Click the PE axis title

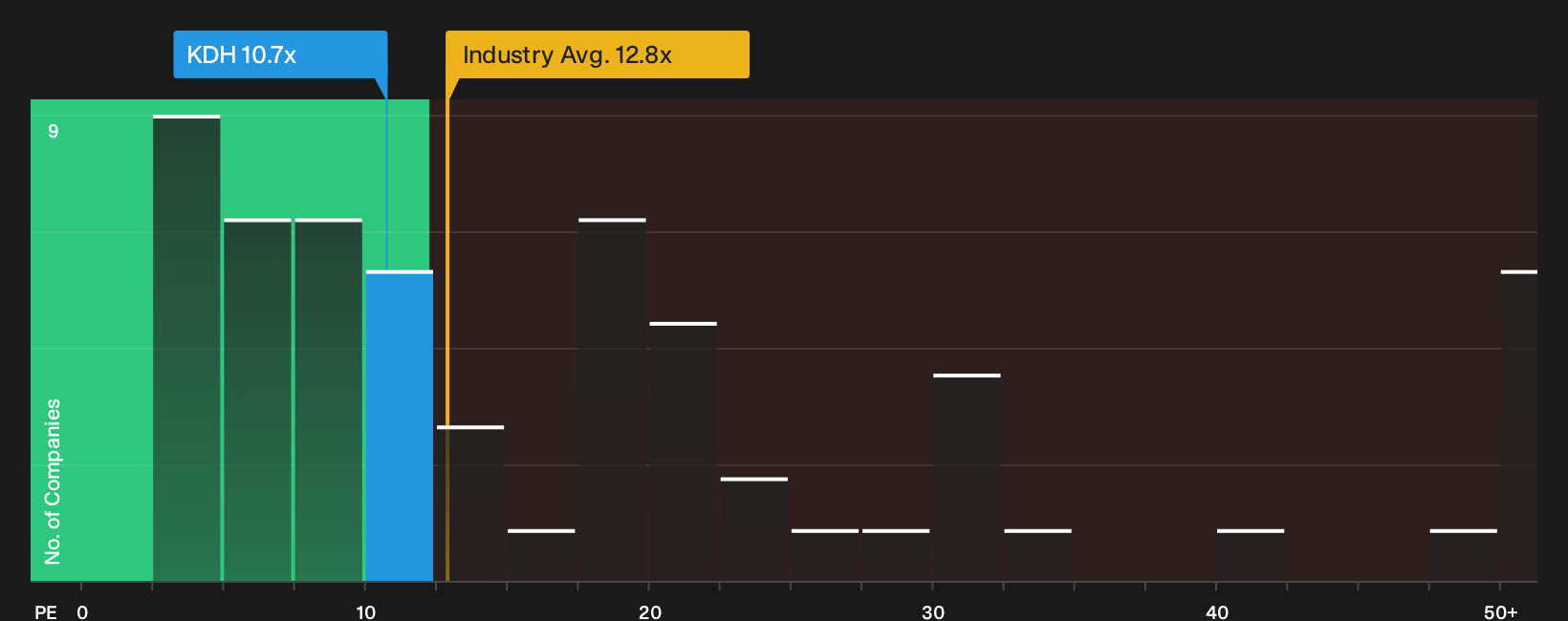coord(46,611)
